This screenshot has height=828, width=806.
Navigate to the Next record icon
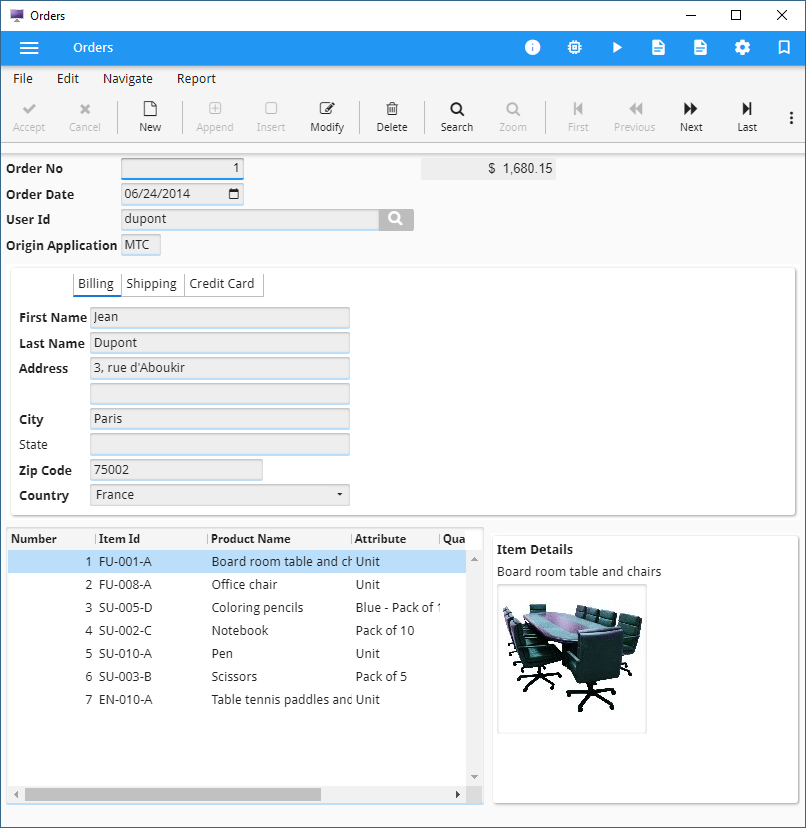690,115
